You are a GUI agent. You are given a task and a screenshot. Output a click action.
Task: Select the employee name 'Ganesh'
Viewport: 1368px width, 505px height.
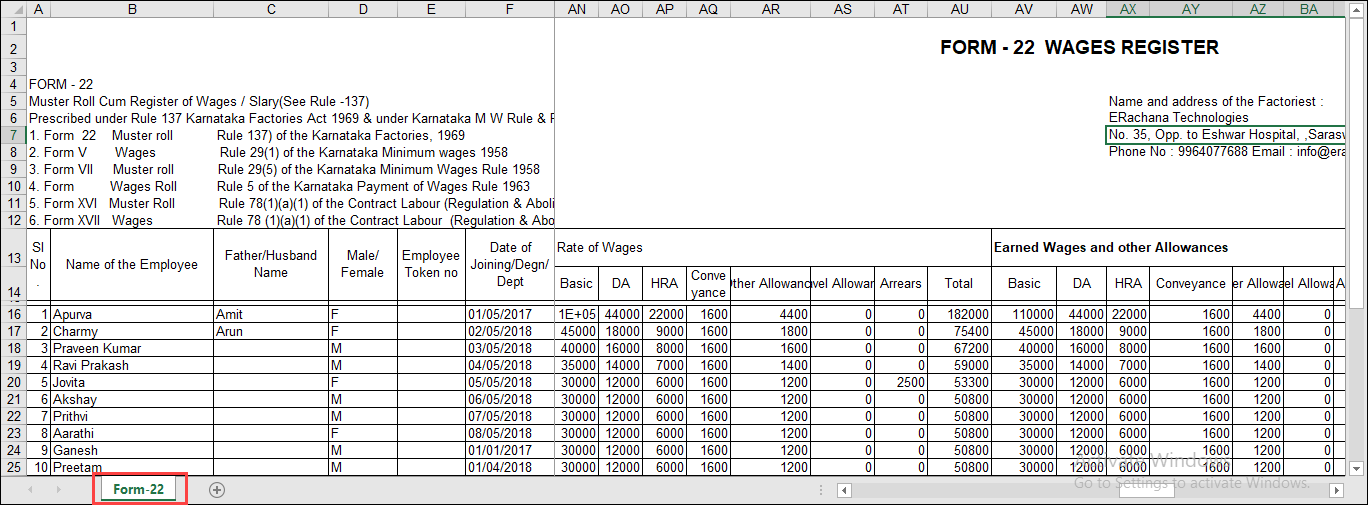click(x=132, y=450)
